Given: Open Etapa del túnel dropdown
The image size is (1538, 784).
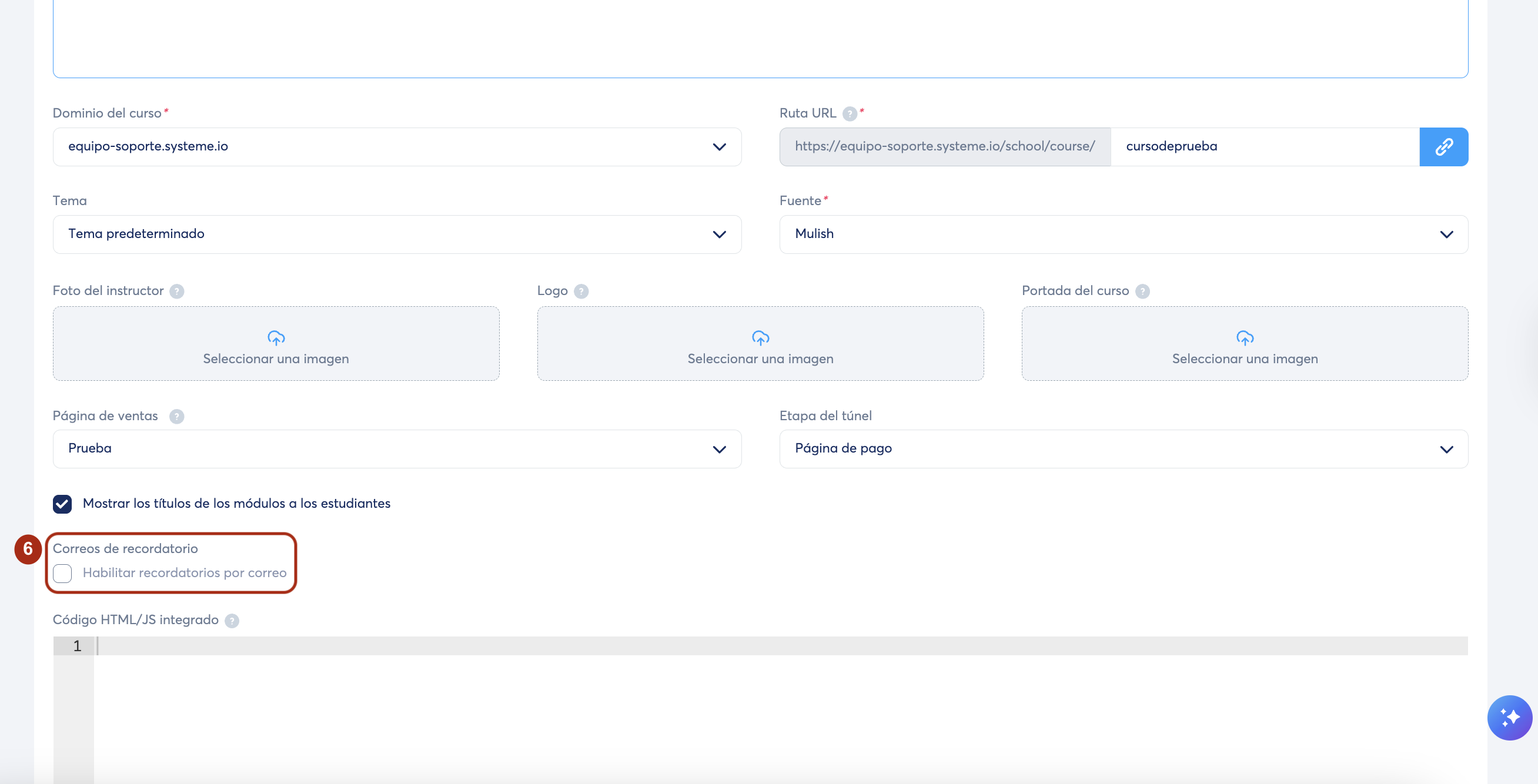Looking at the screenshot, I should click(1123, 448).
